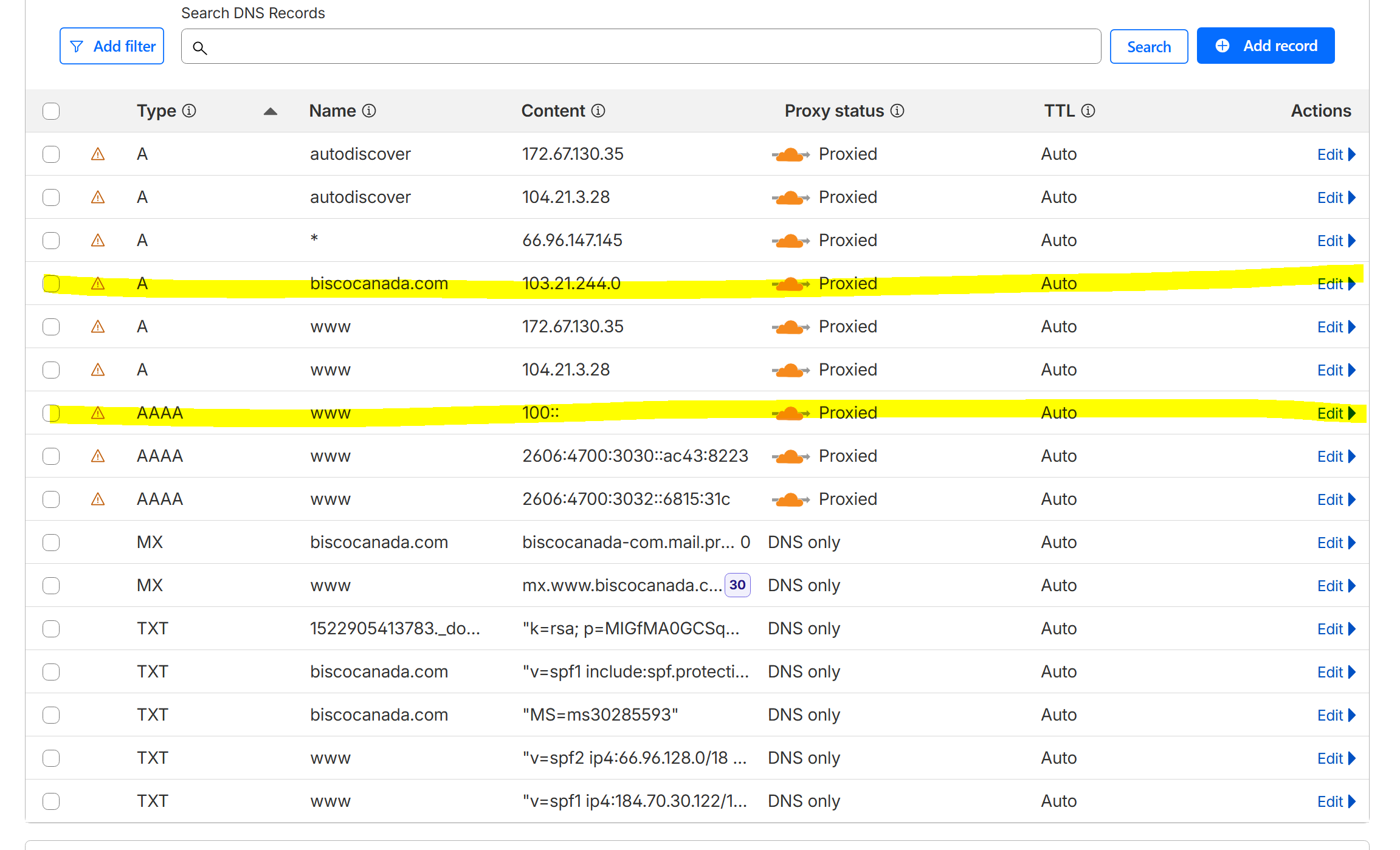Click warning icon on wildcard A record
The width and height of the screenshot is (1400, 850).
(98, 241)
